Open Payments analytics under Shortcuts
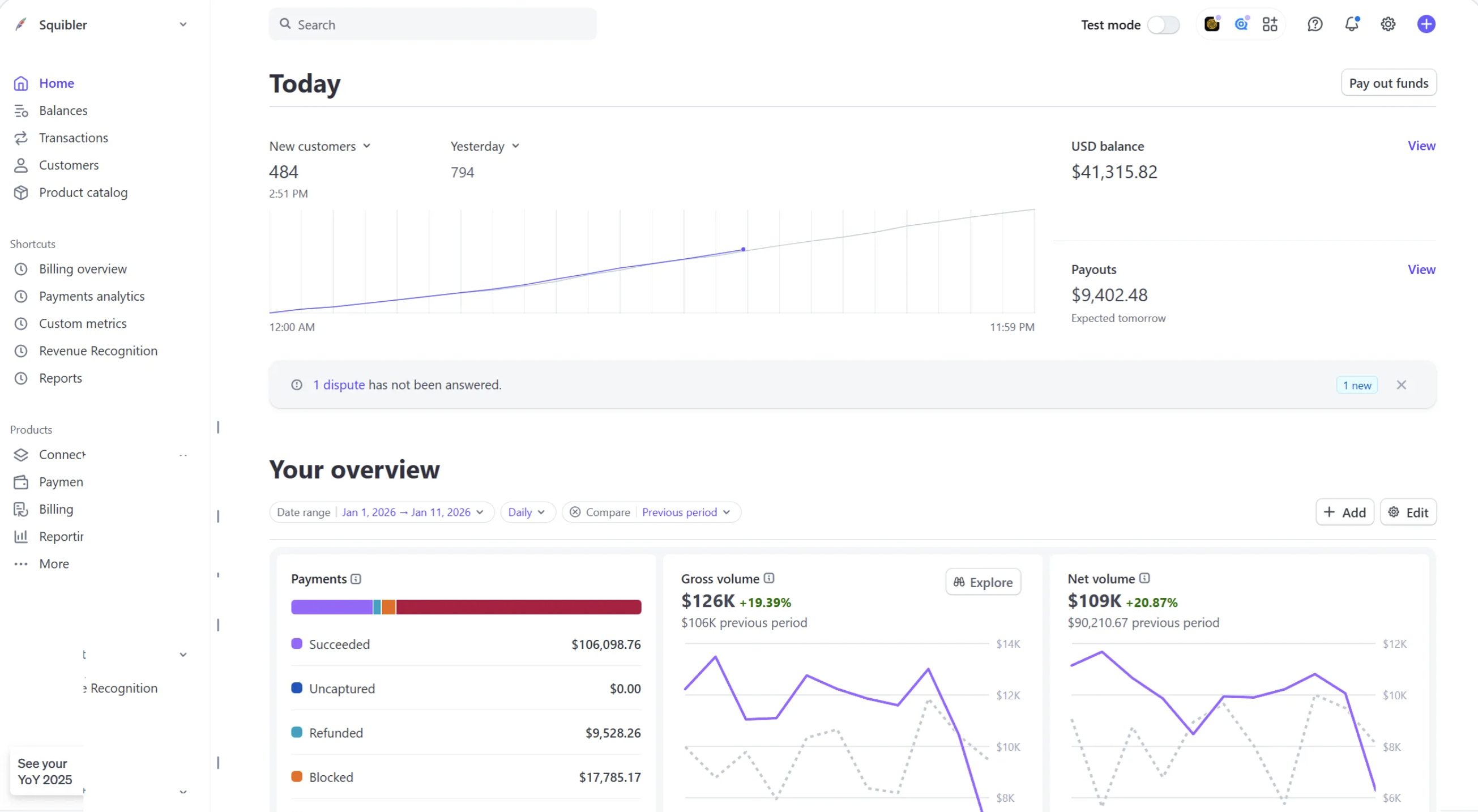Screen dimensions: 1478x812 [x=91, y=296]
